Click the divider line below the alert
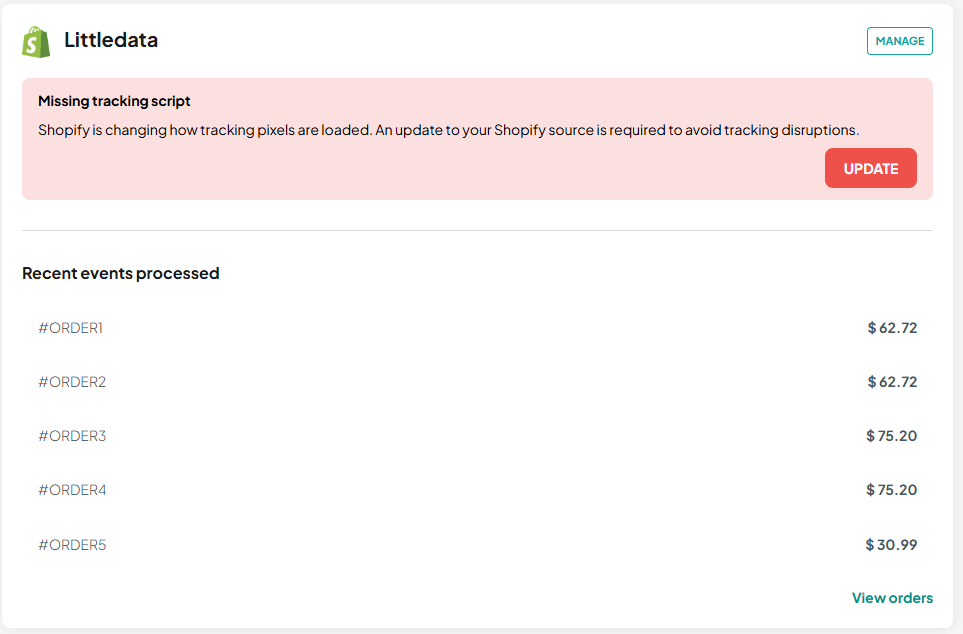Screen dimensions: 963x634 [x=477, y=230]
